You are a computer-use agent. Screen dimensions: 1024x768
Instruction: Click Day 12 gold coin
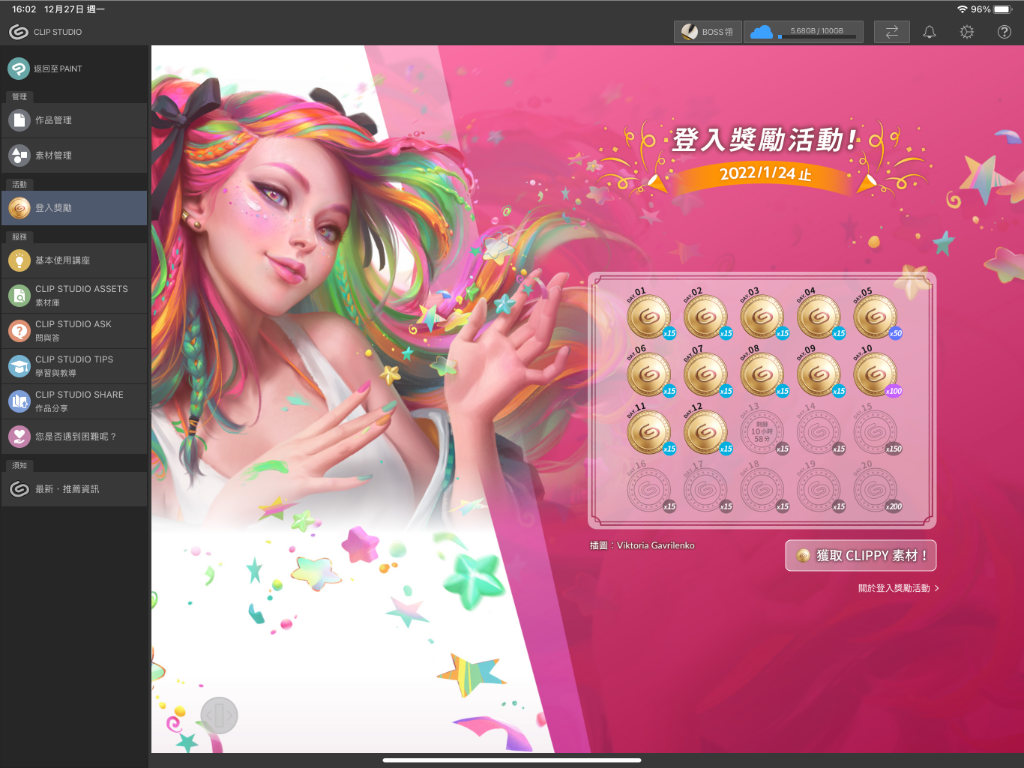(705, 432)
